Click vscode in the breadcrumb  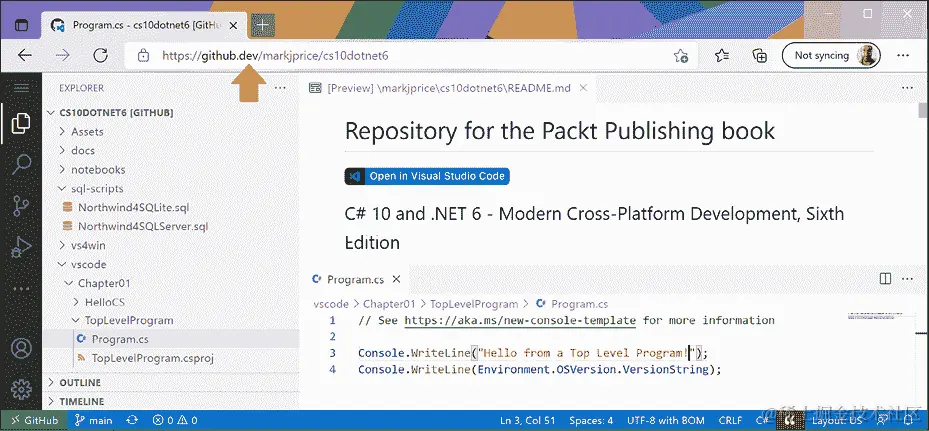coord(331,304)
